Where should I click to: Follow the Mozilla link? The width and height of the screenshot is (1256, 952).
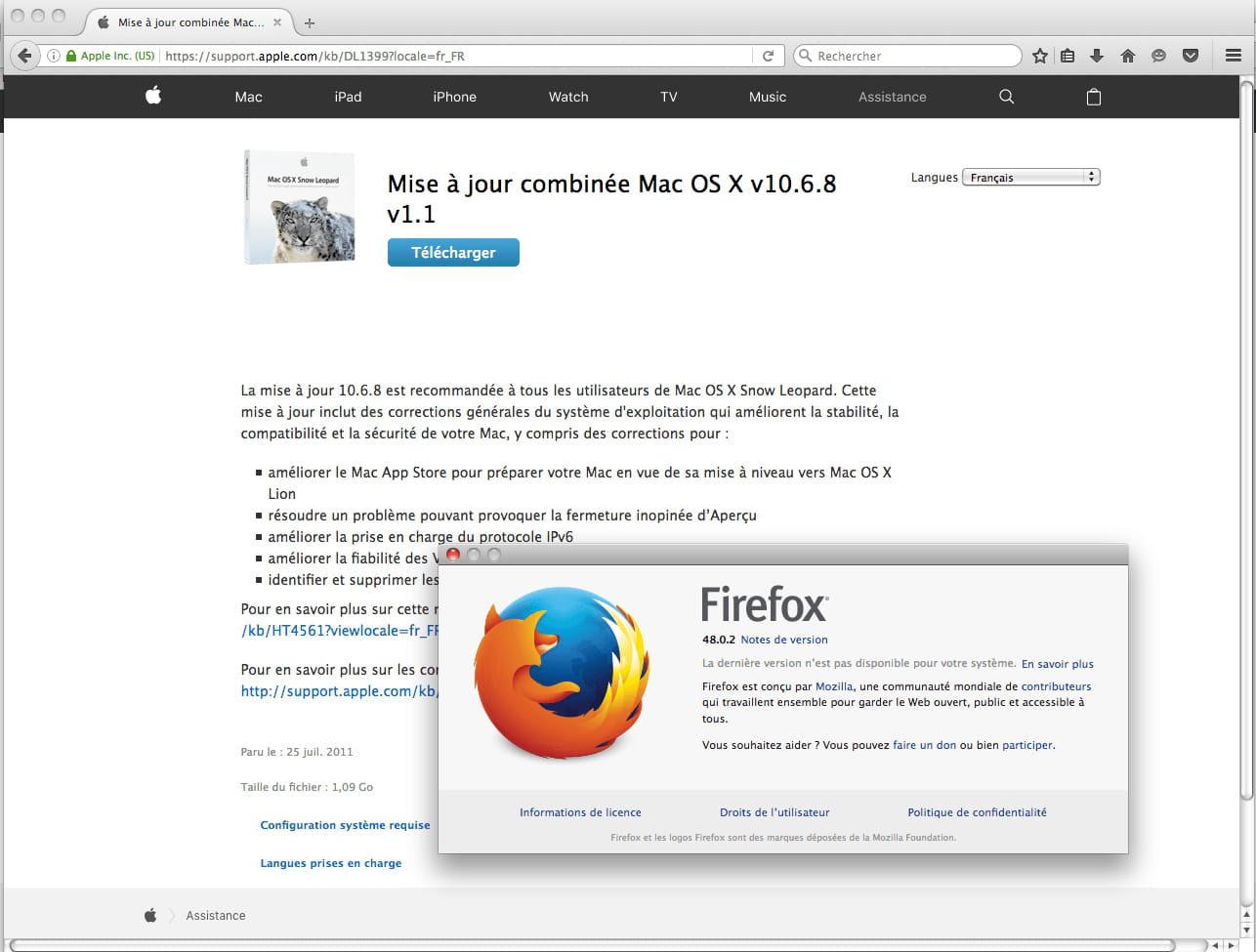tap(834, 686)
